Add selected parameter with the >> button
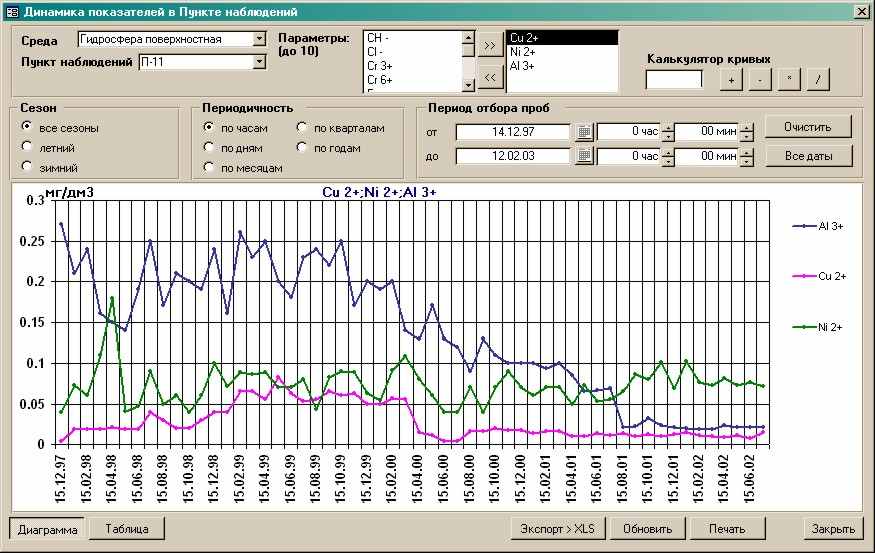Screen dimensions: 875x553 (490, 45)
